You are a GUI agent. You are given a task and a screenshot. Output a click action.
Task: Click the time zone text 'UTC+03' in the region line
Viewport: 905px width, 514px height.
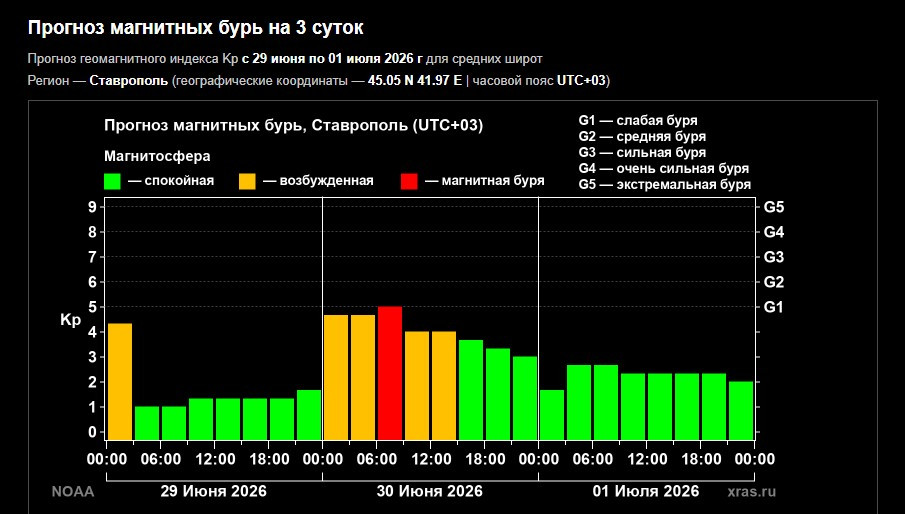[x=581, y=80]
